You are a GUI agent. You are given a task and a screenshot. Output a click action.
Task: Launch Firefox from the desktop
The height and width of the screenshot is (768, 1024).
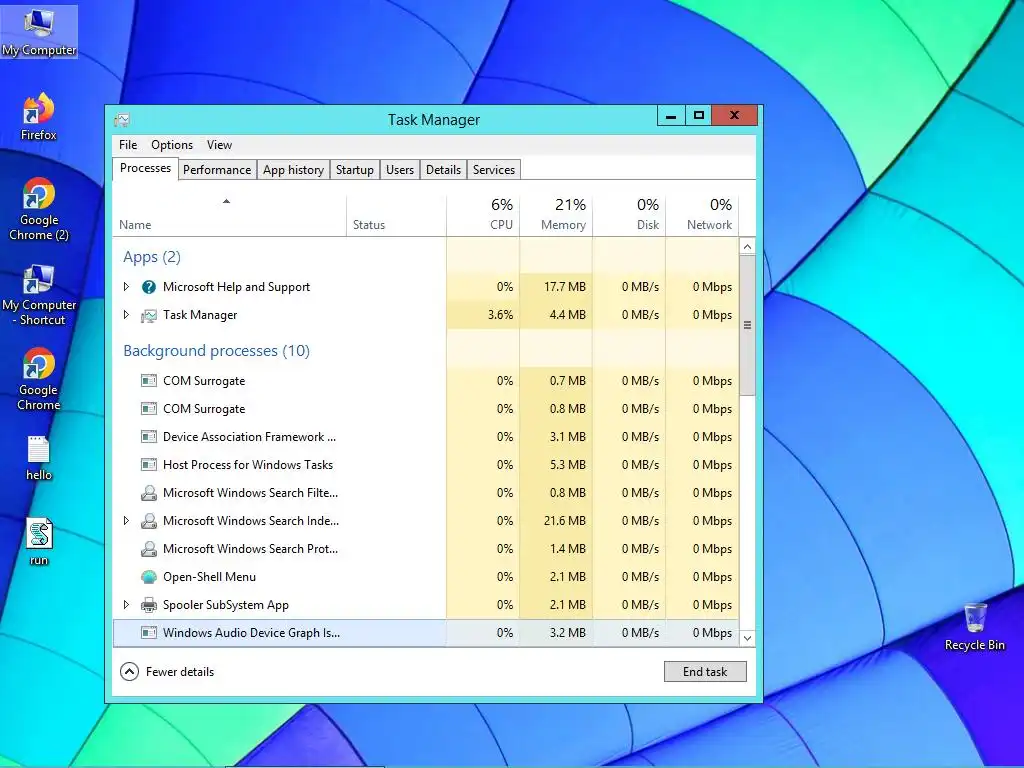click(x=39, y=117)
